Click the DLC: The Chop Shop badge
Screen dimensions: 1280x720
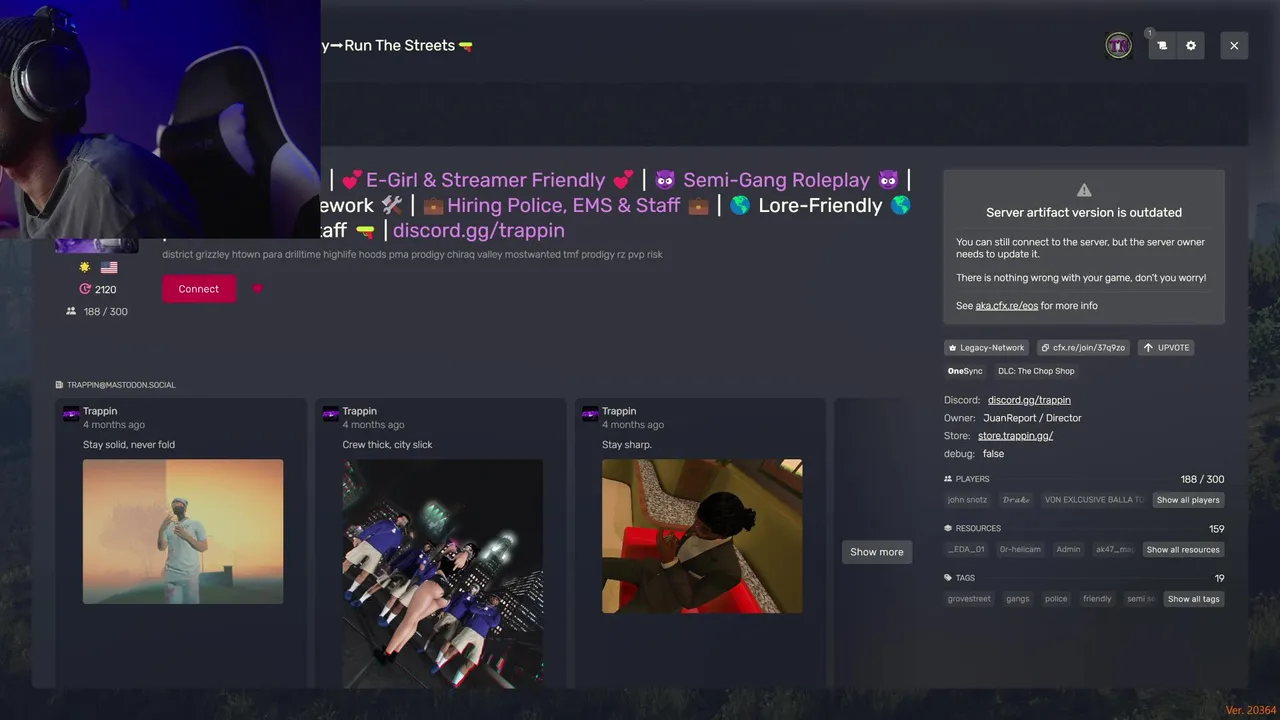point(1036,371)
